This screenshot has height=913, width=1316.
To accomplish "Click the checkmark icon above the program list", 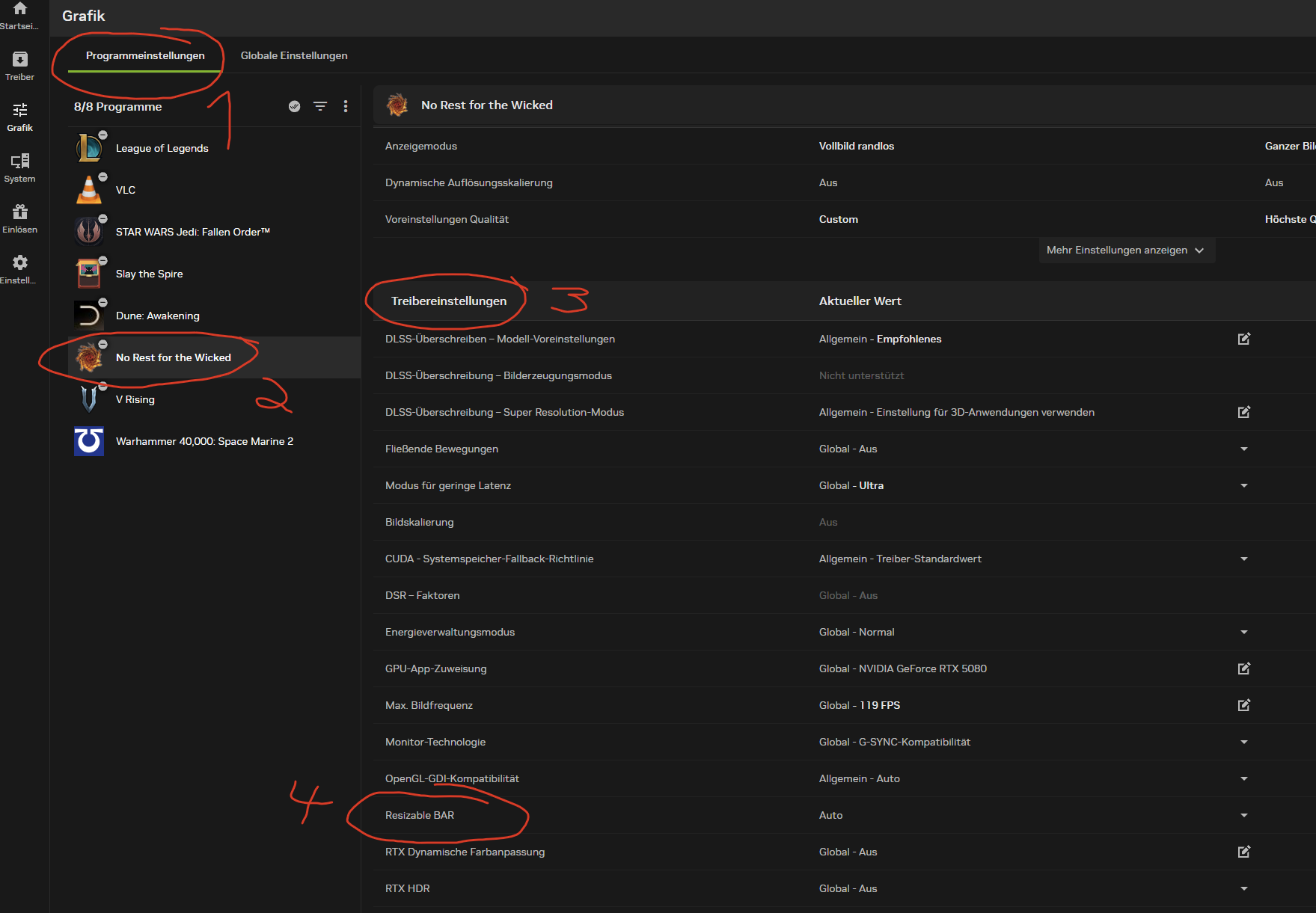I will click(x=295, y=106).
